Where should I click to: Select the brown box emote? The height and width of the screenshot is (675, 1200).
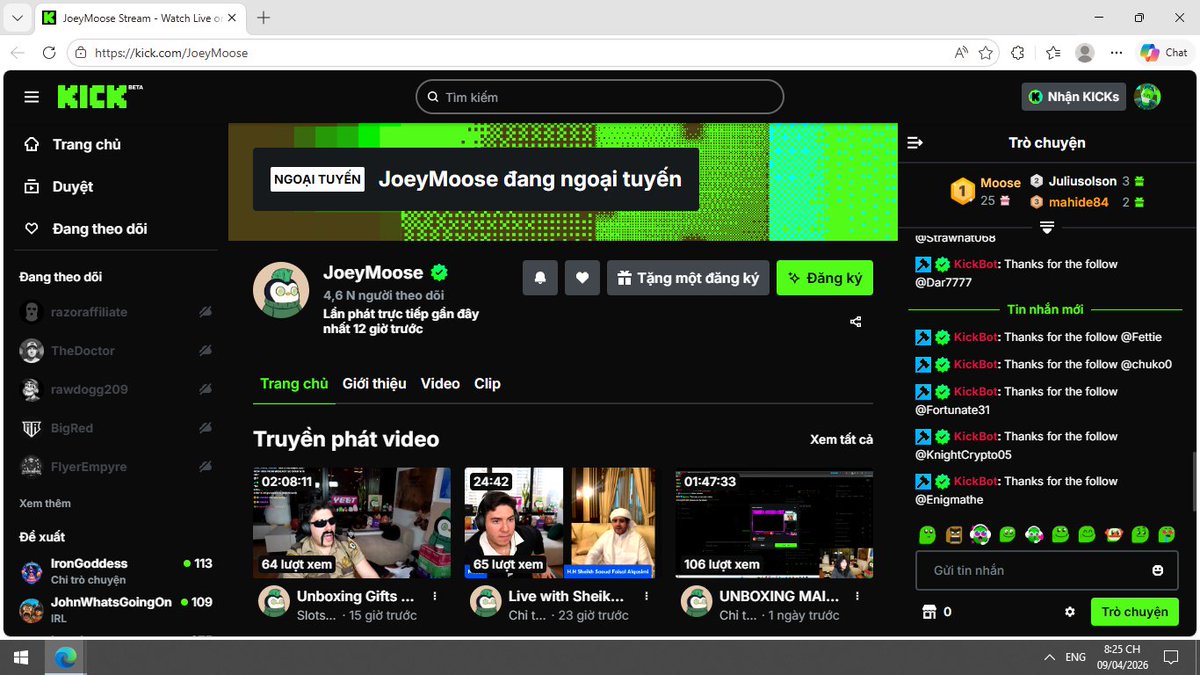[954, 535]
